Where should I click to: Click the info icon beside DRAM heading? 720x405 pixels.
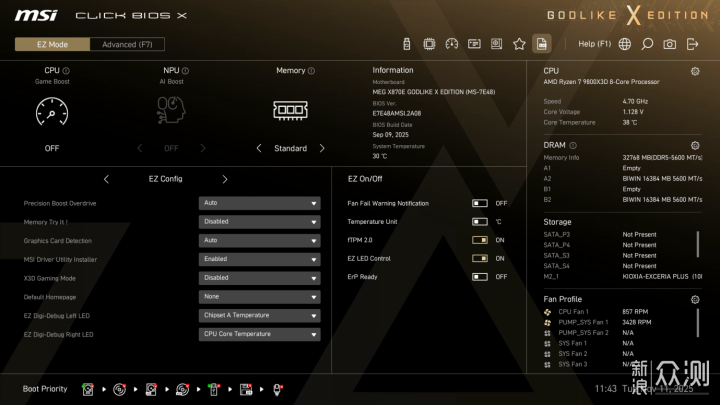(573, 146)
